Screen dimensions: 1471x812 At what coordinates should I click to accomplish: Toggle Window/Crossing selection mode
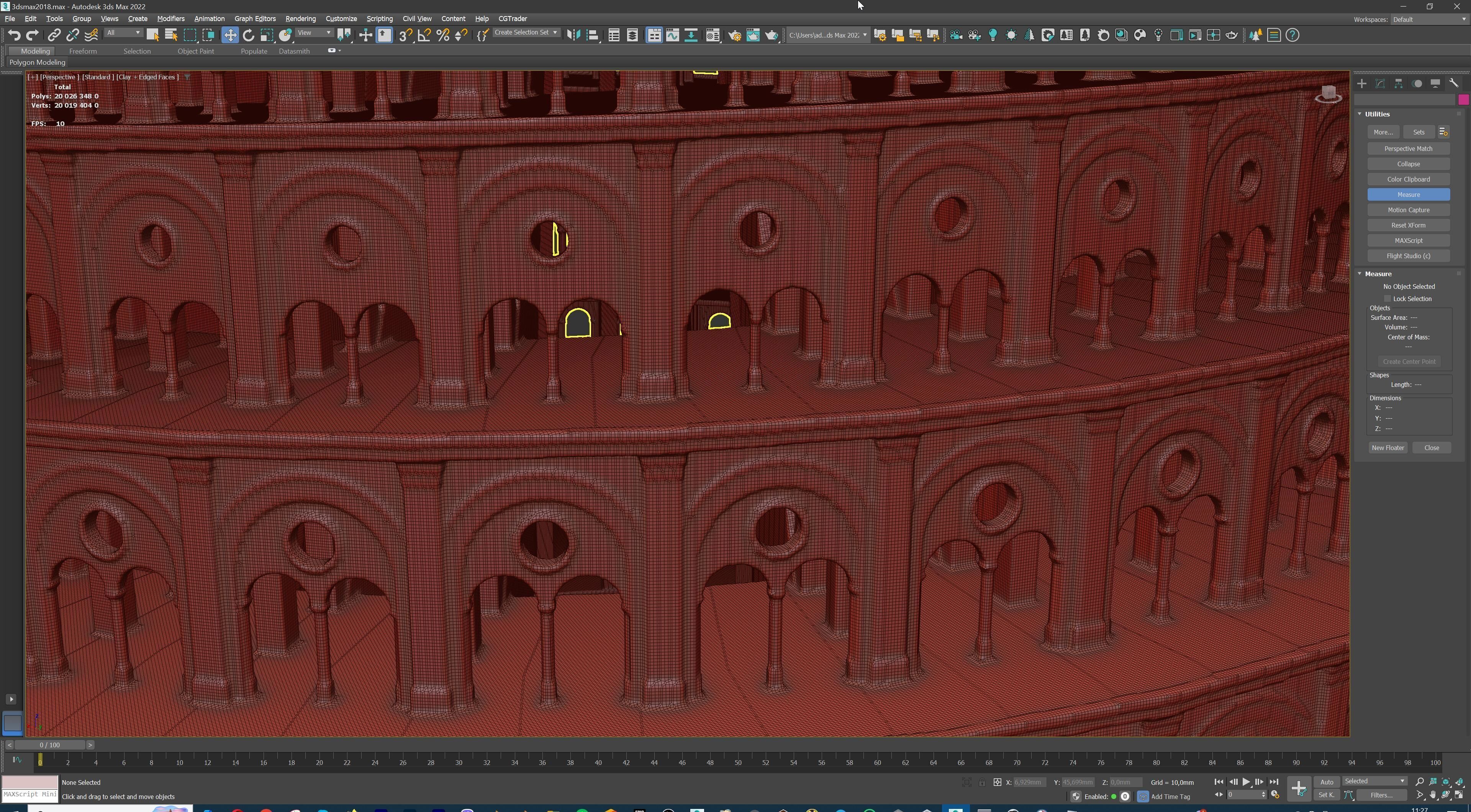click(208, 35)
